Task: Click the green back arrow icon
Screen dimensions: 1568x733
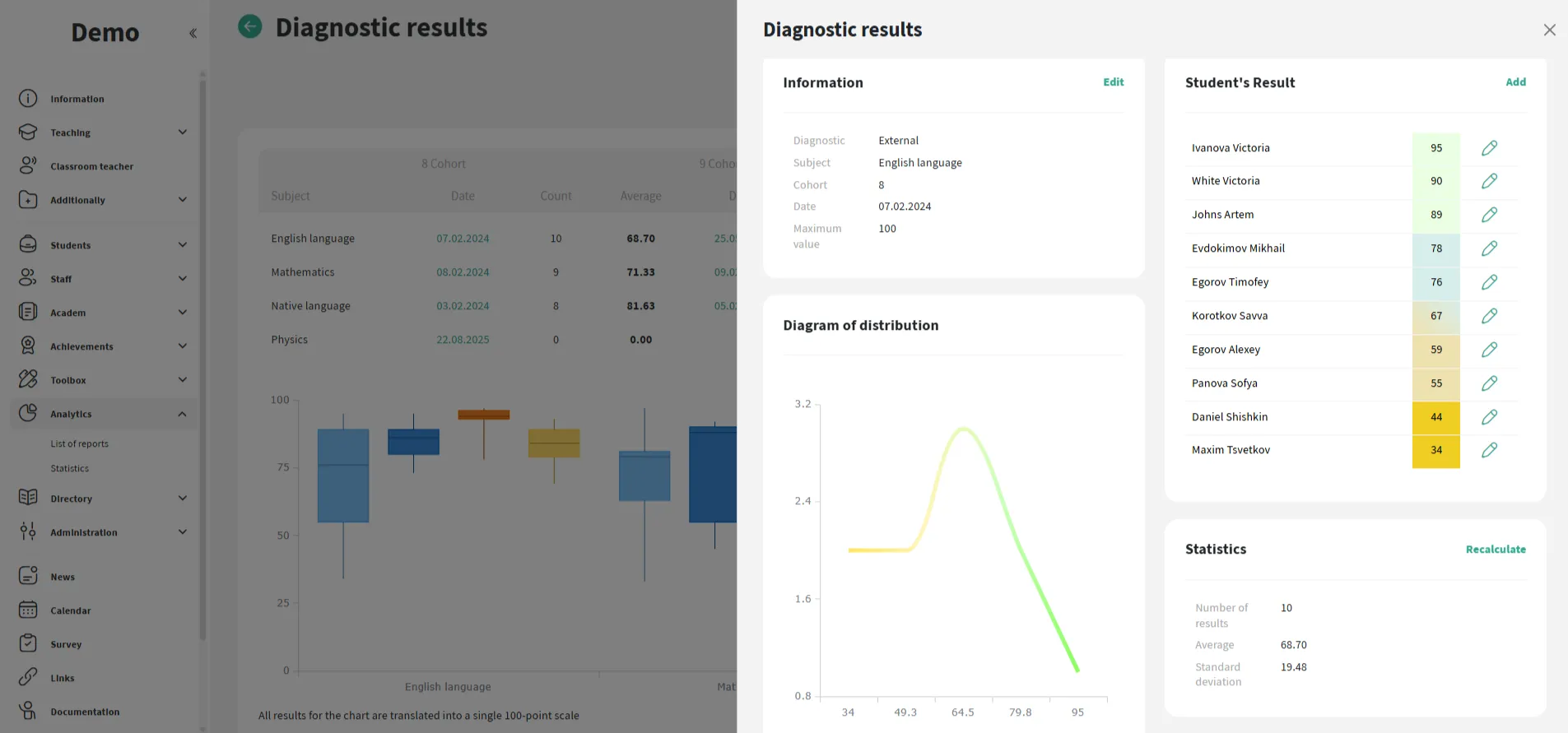Action: (x=250, y=27)
